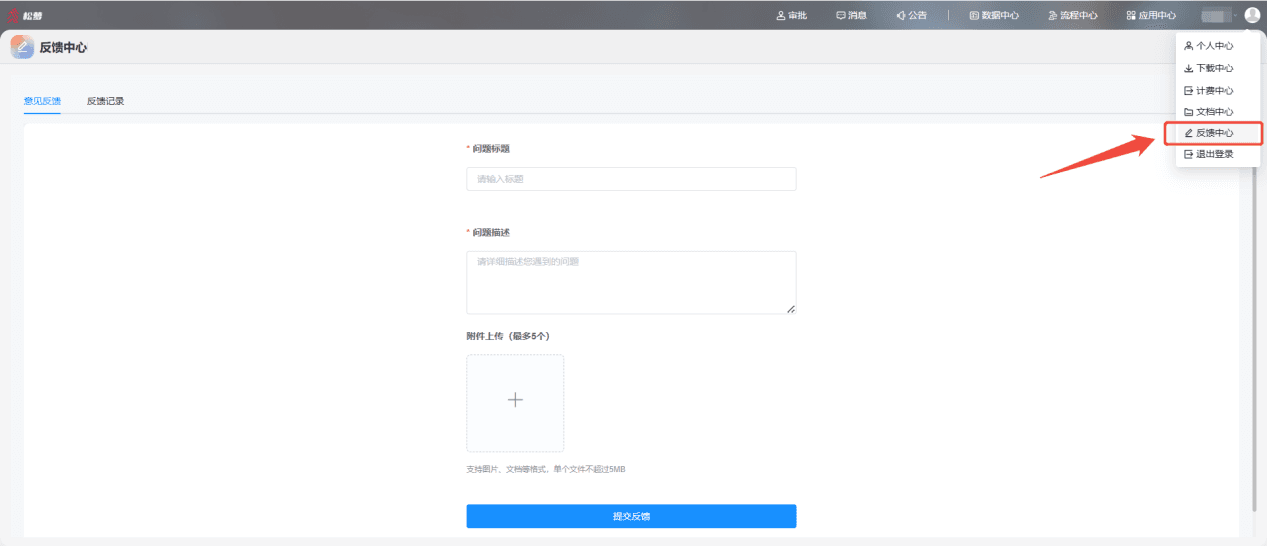1267x546 pixels.
Task: Expand the blurred username dropdown arrow
Action: 1235,15
